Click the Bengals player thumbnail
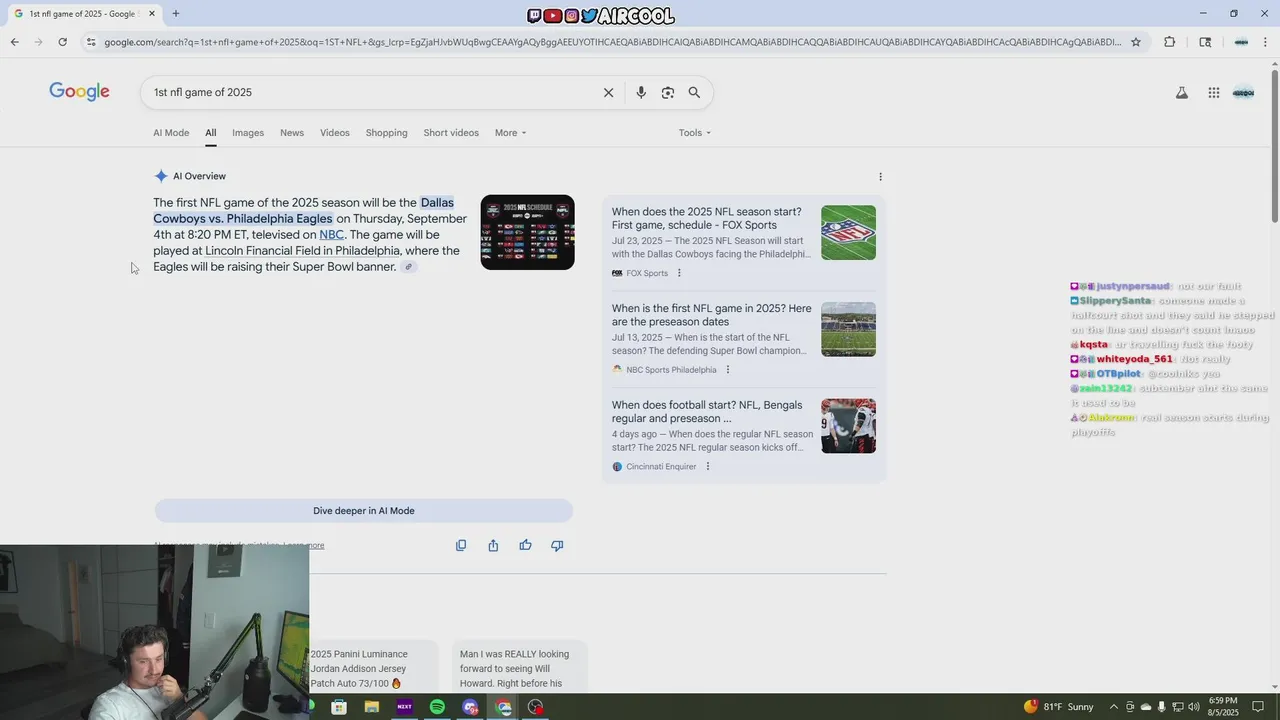Viewport: 1280px width, 720px height. pos(848,427)
